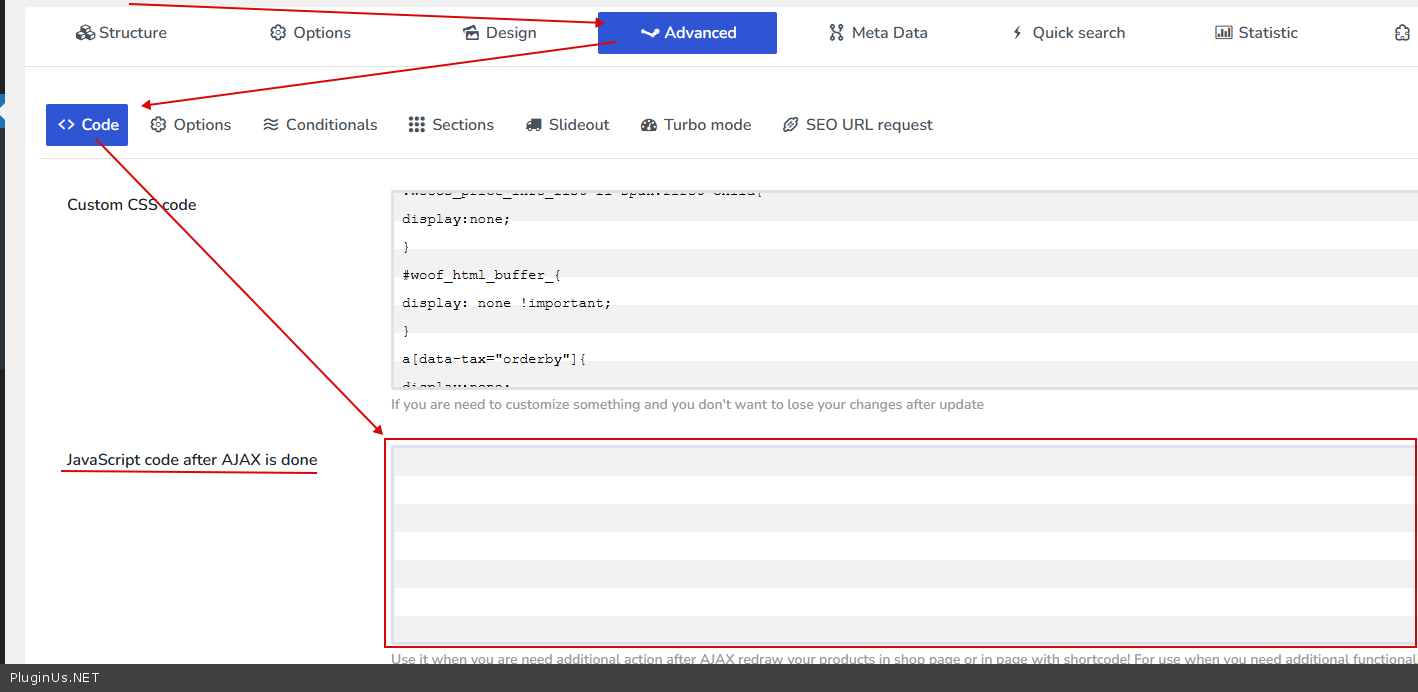The height and width of the screenshot is (692, 1418).
Task: Click the Sections grid icon
Action: 417,125
